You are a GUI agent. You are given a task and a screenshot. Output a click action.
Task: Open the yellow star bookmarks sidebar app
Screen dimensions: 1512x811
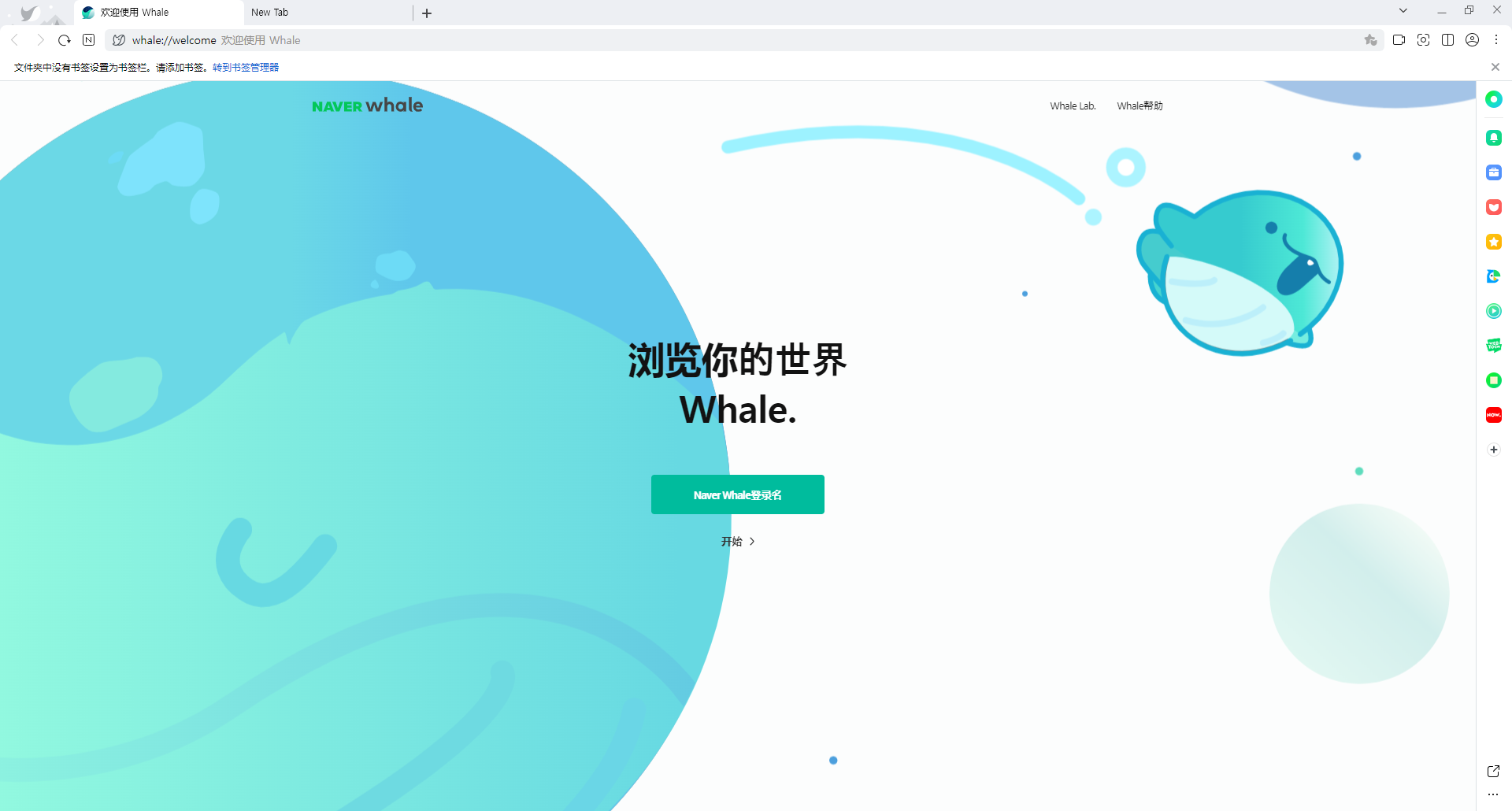click(x=1494, y=242)
